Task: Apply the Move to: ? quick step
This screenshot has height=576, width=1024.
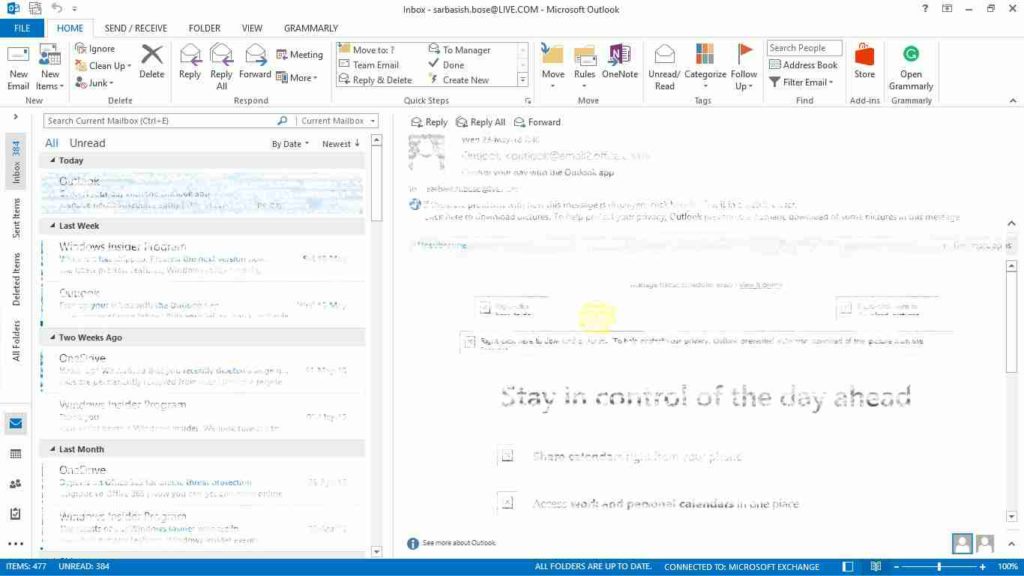Action: (x=367, y=50)
